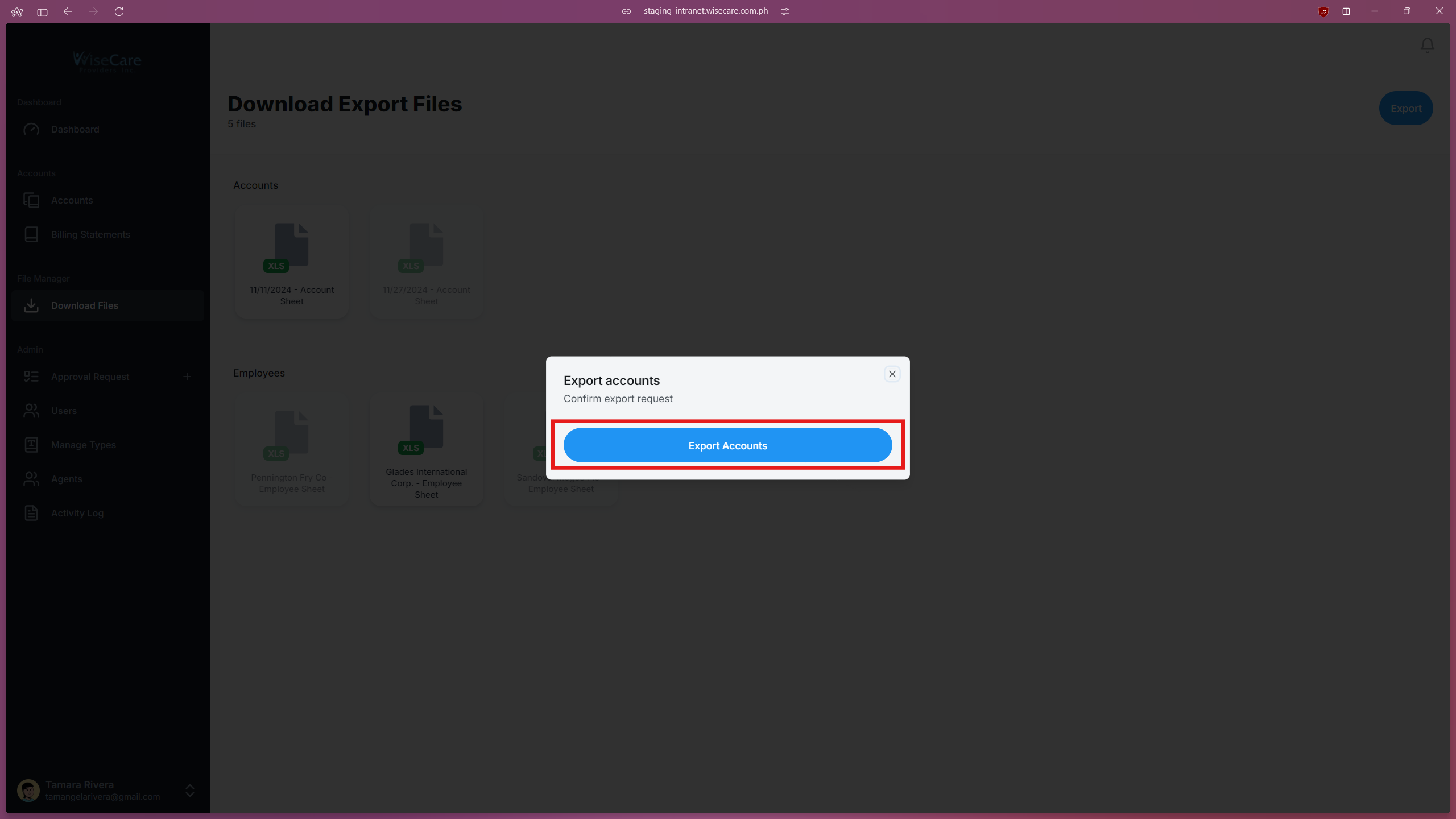Viewport: 1456px width, 819px height.
Task: Open the Approval Request menu entry
Action: (x=89, y=376)
